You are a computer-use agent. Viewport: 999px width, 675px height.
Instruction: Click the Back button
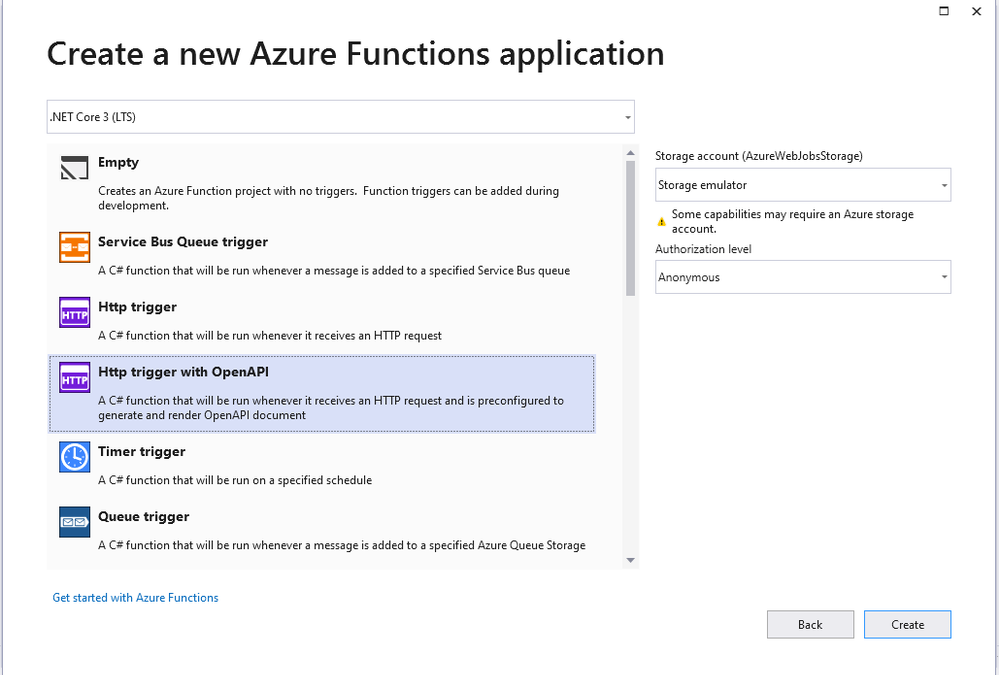pyautogui.click(x=810, y=625)
